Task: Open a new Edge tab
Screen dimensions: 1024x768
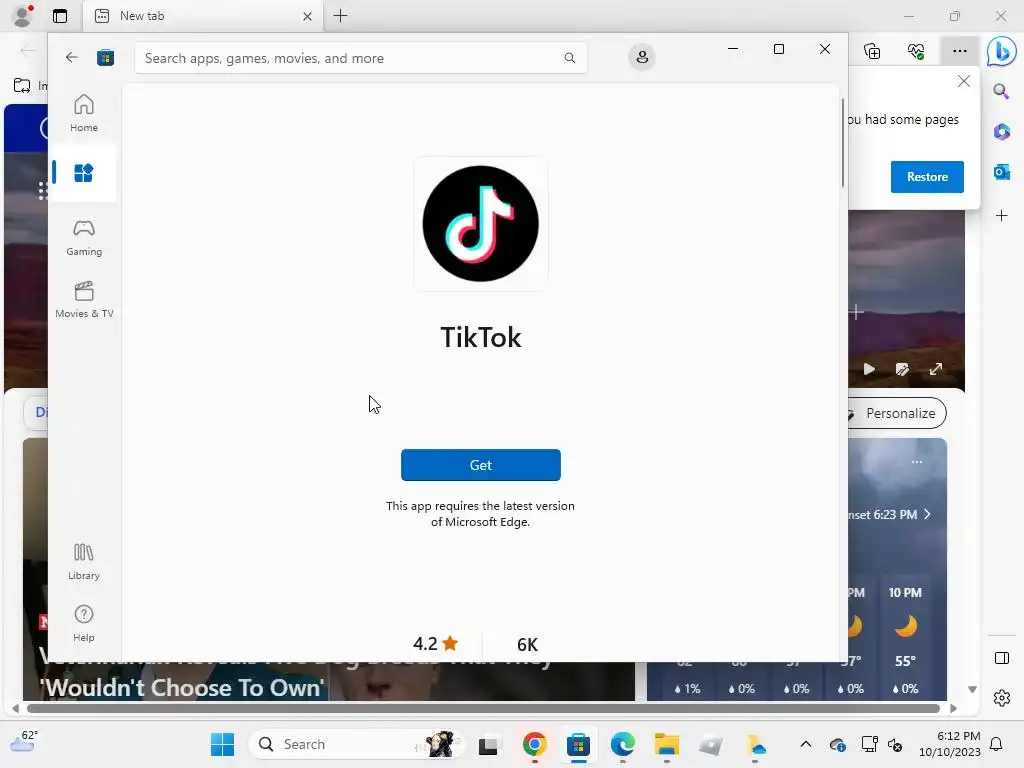Action: tap(340, 16)
